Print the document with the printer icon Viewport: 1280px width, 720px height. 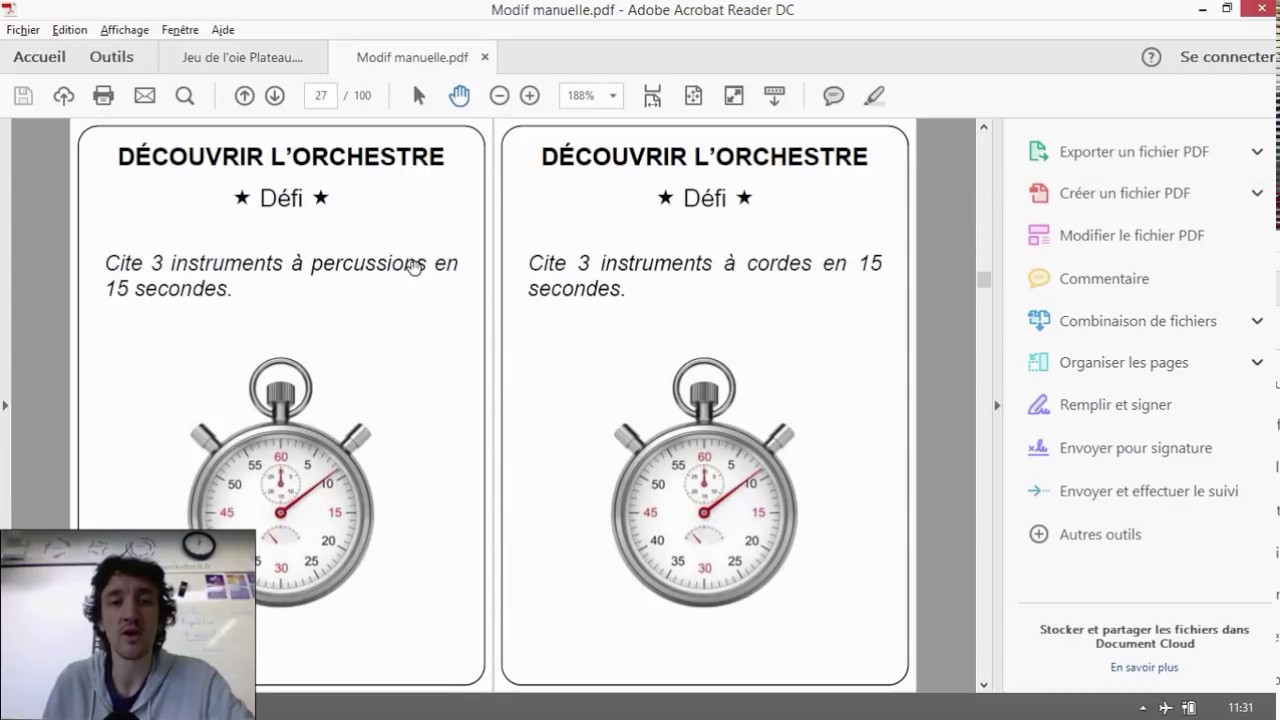104,96
